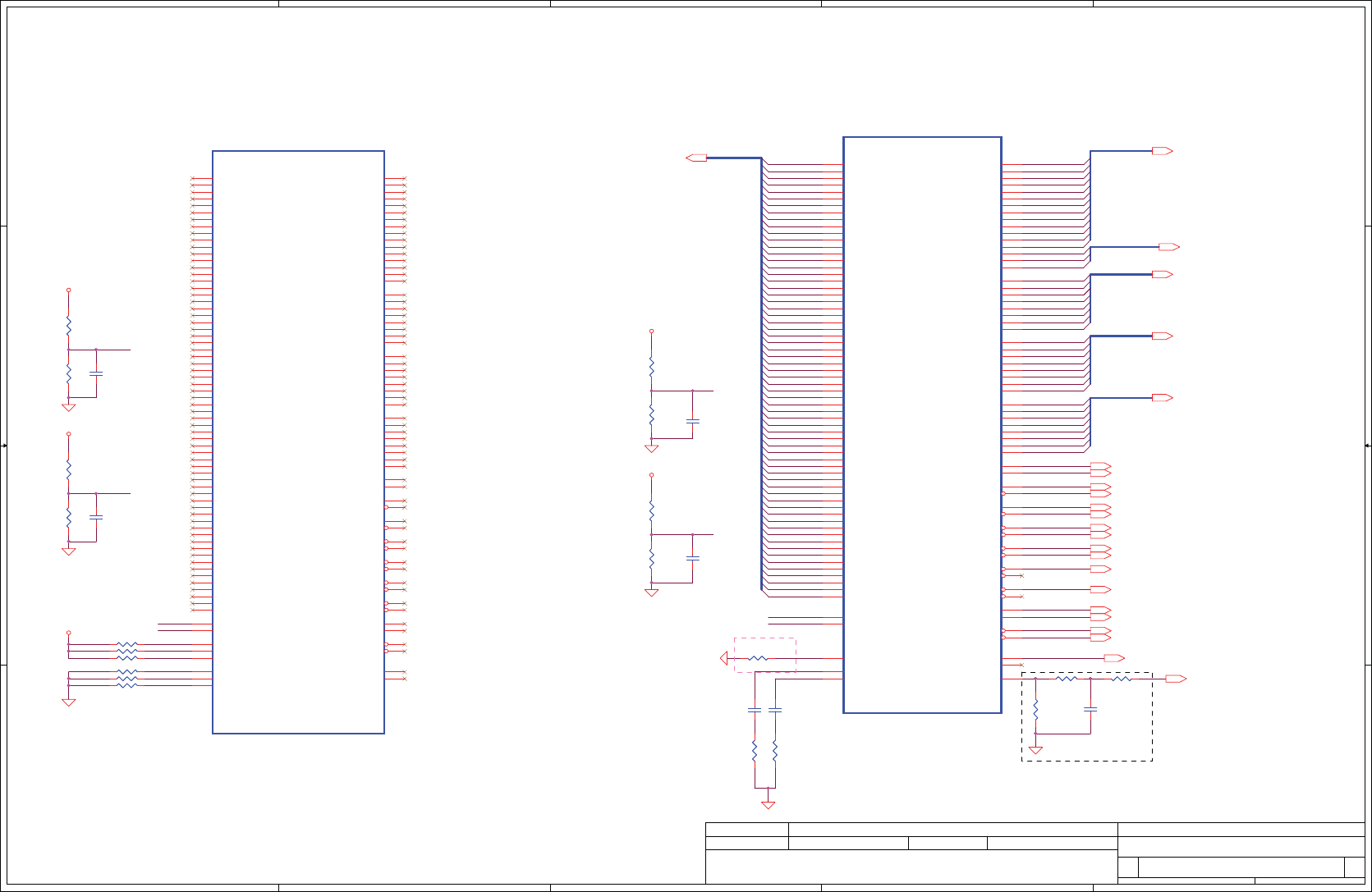Select the pink dashed box outline
1372x892 pixels.
[x=764, y=655]
